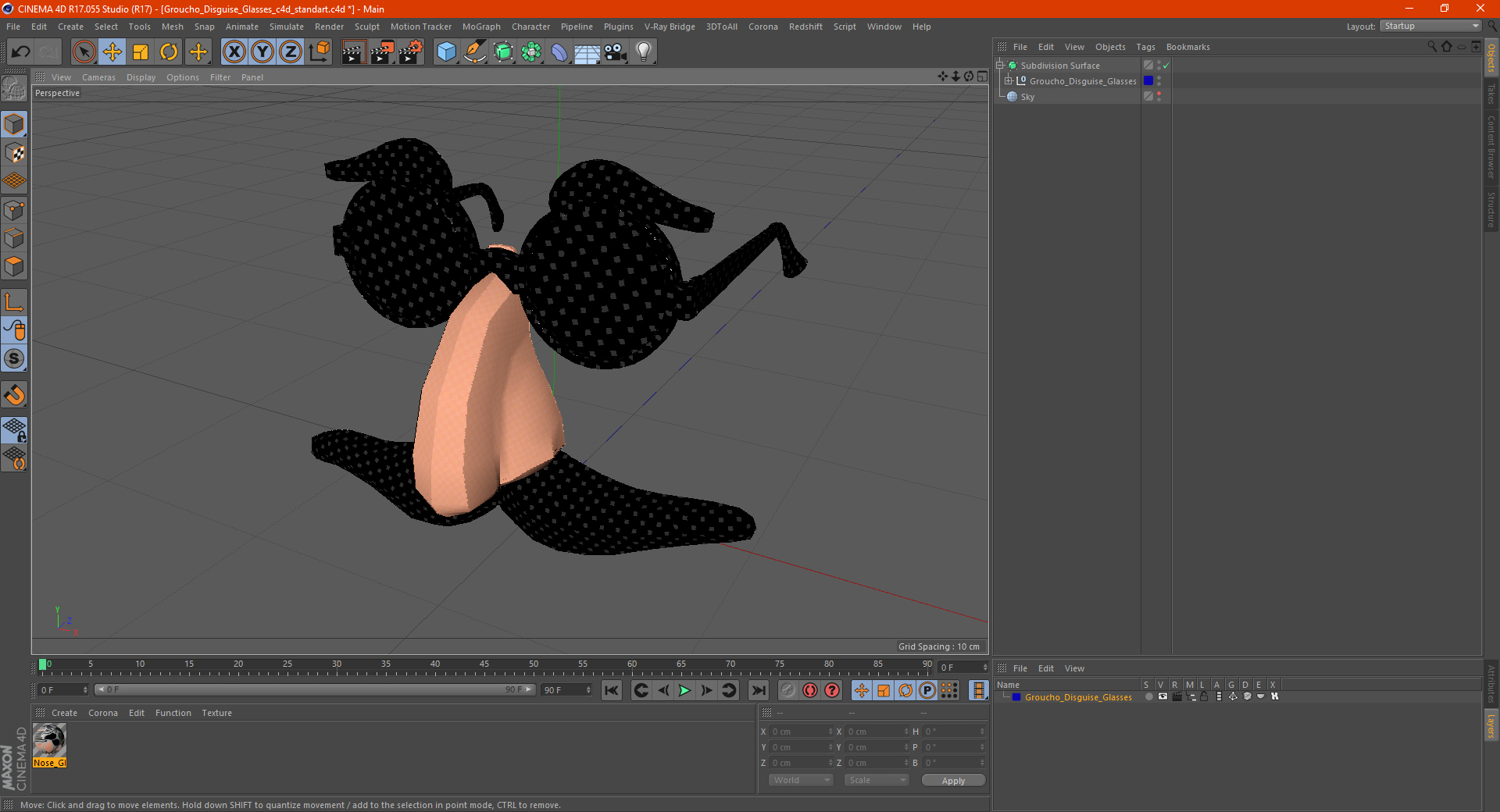The height and width of the screenshot is (812, 1500).
Task: Switch to Texture mode icon
Action: click(14, 153)
